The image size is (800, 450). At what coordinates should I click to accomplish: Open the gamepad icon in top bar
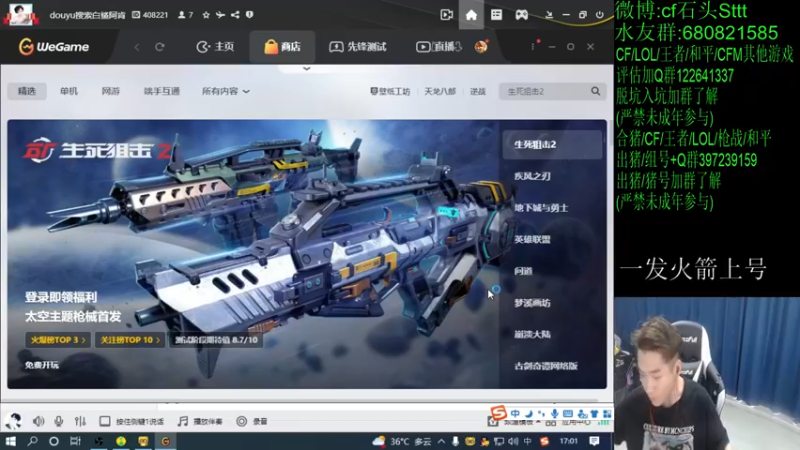point(521,15)
